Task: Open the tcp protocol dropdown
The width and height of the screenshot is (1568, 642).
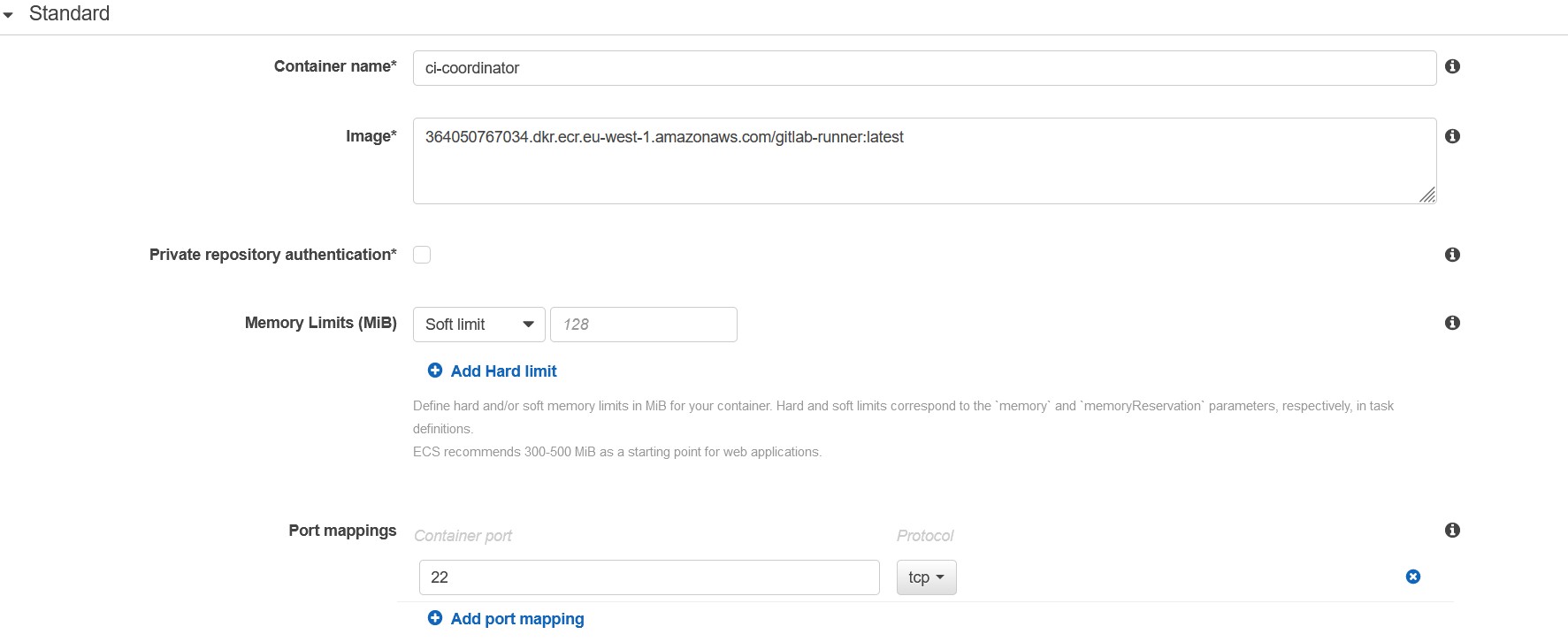Action: (926, 577)
